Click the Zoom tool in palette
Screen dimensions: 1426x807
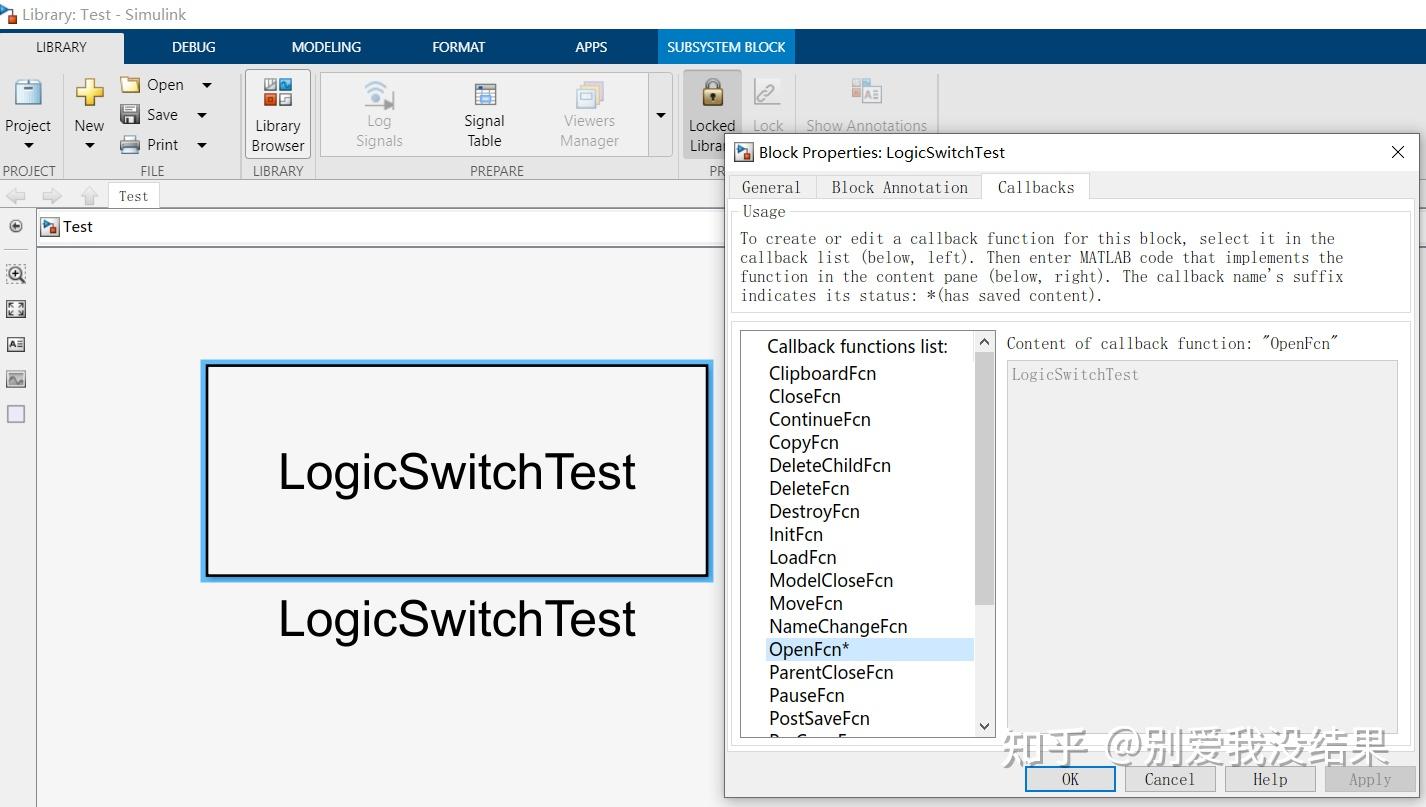point(16,274)
